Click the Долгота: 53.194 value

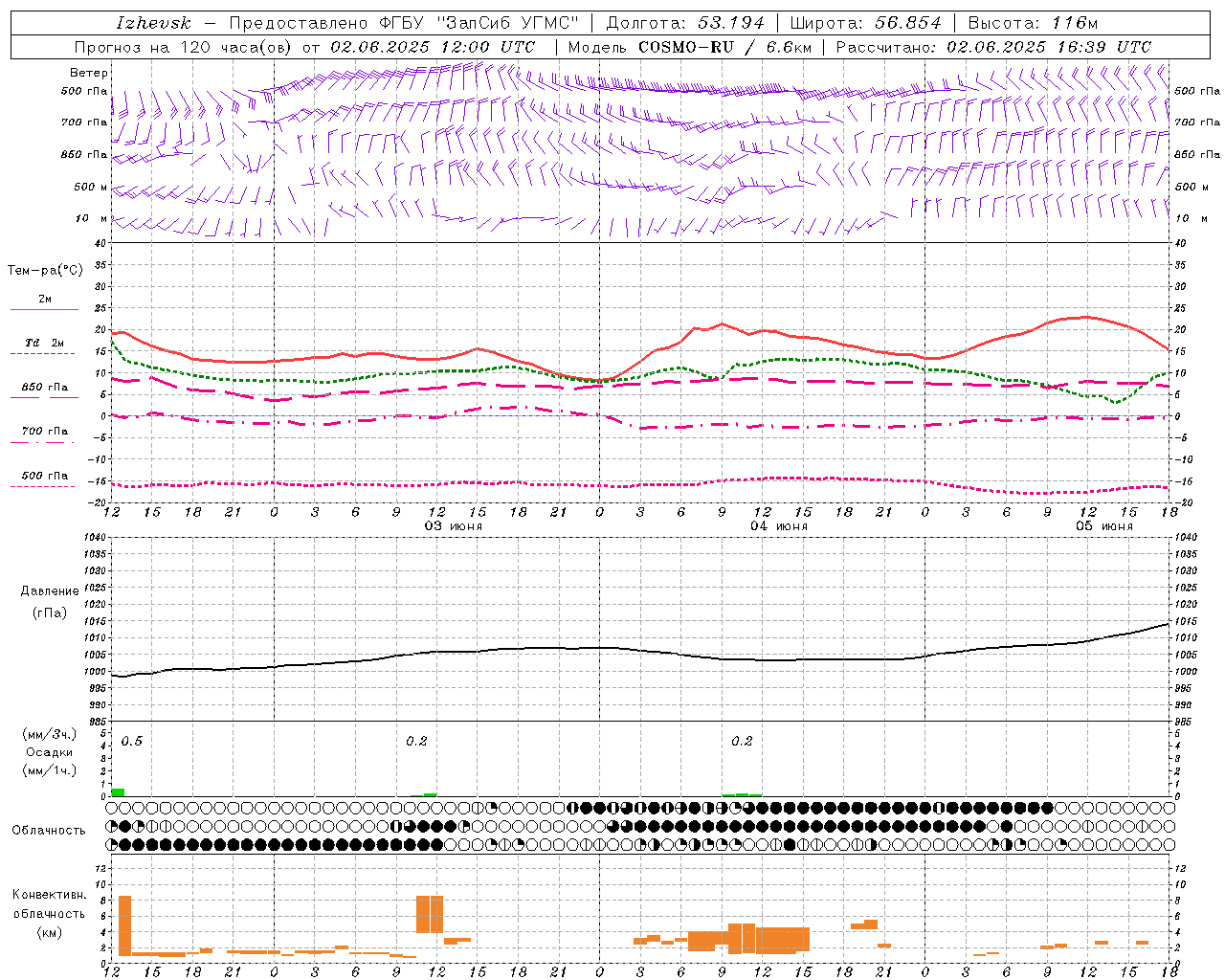click(685, 23)
